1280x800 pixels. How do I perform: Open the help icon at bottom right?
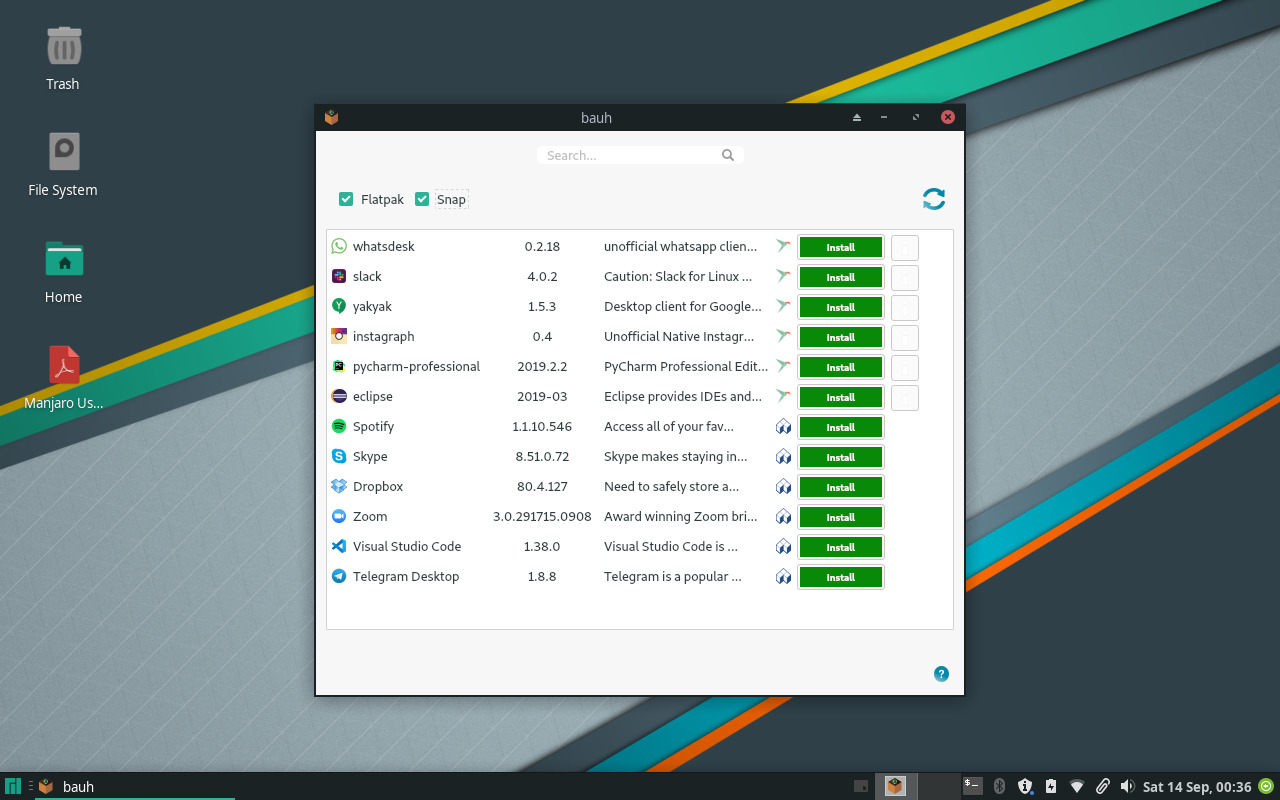pyautogui.click(x=941, y=674)
